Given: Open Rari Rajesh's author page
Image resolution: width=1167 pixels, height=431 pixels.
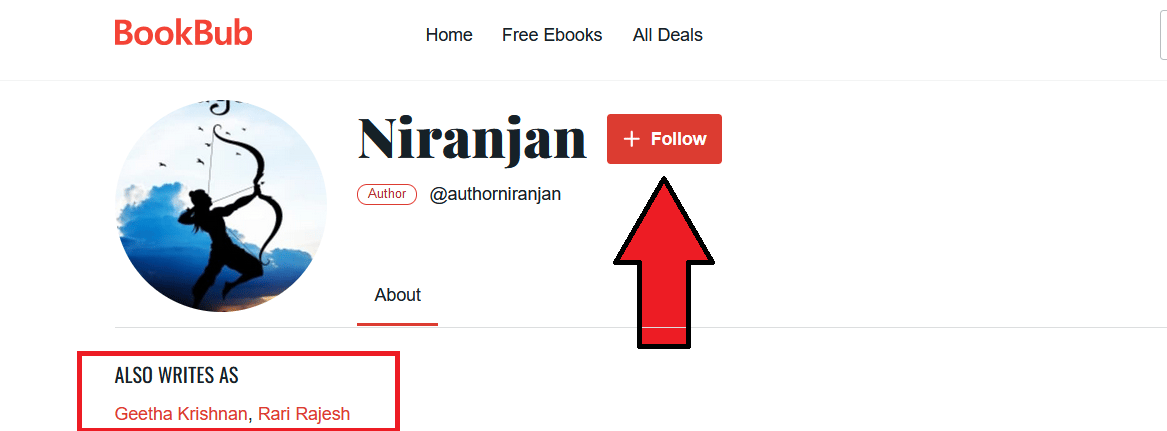Looking at the screenshot, I should tap(304, 414).
